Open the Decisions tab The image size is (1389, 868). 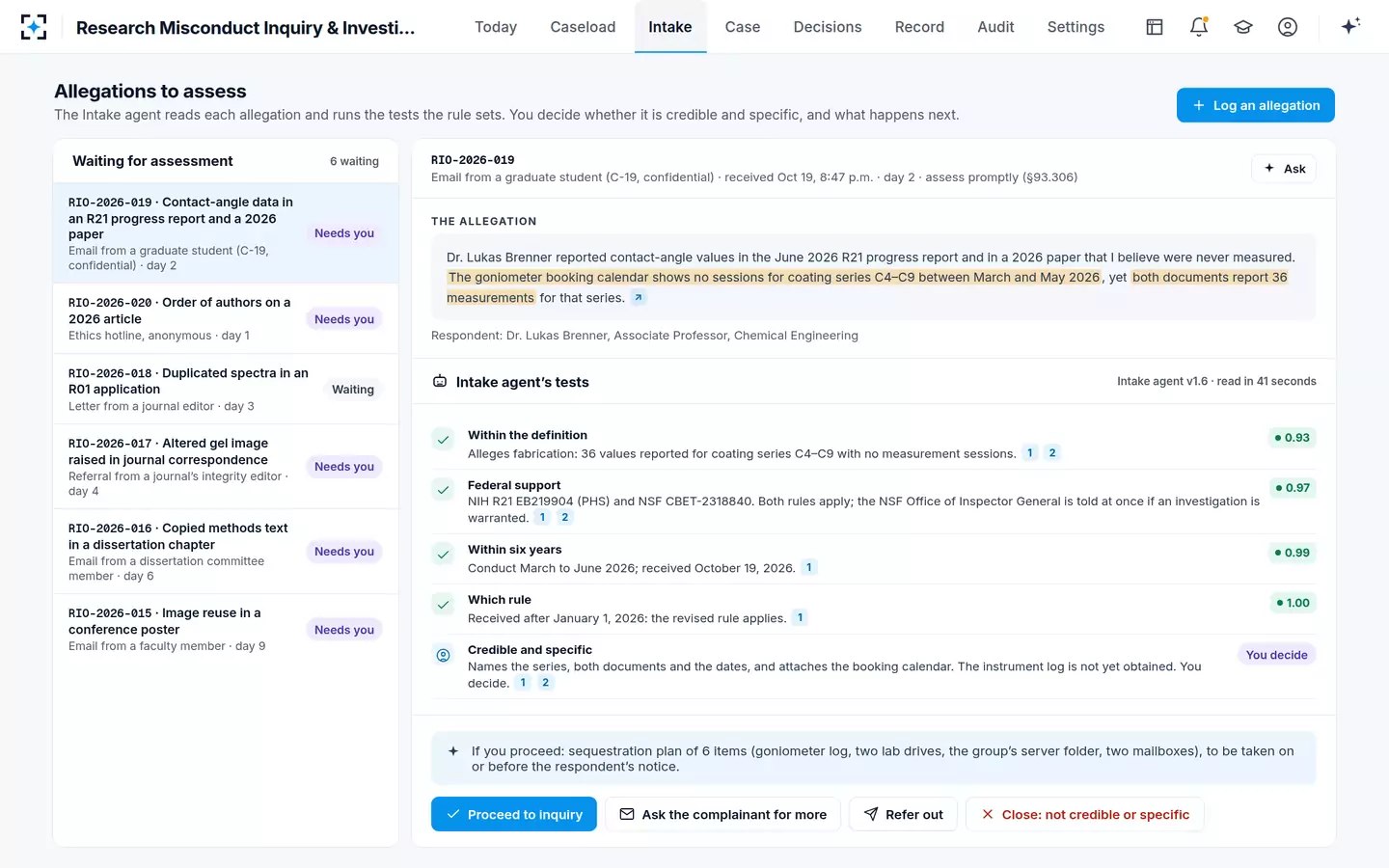click(x=828, y=27)
